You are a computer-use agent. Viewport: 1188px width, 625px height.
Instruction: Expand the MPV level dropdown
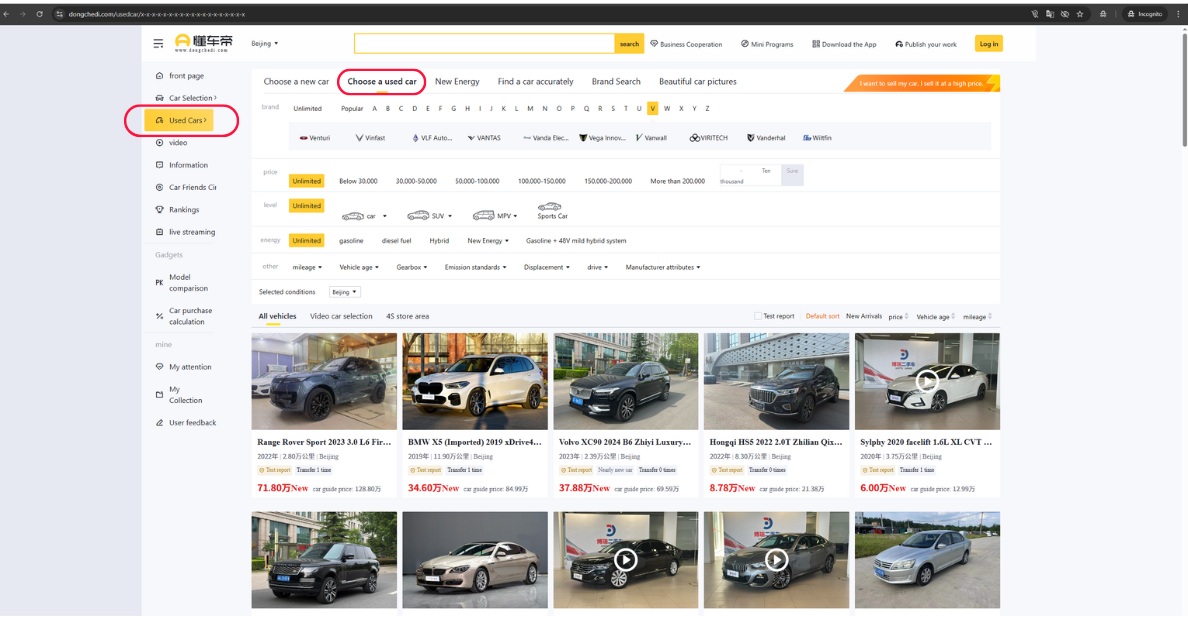tap(495, 216)
